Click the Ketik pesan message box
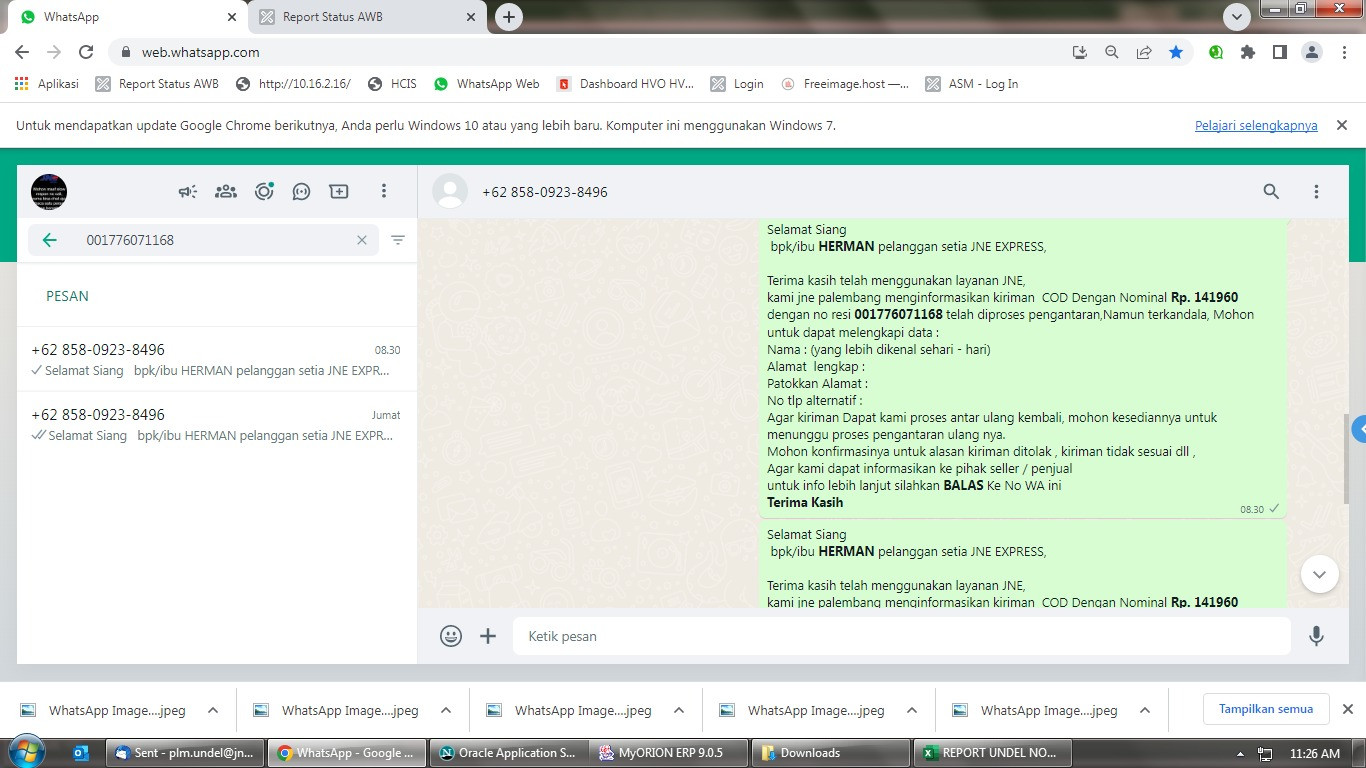 tap(902, 636)
